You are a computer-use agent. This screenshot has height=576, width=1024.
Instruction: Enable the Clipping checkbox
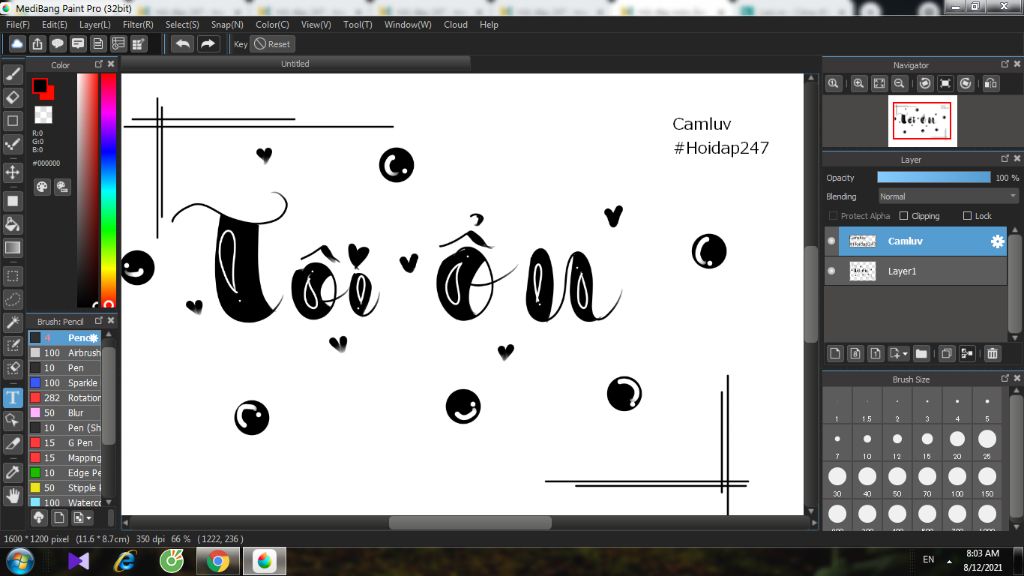[x=904, y=216]
